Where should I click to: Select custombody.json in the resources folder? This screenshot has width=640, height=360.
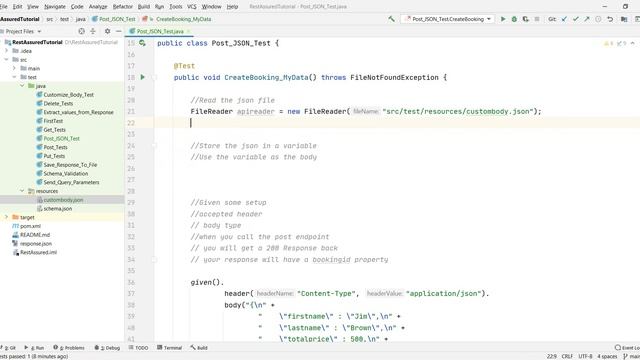63,200
